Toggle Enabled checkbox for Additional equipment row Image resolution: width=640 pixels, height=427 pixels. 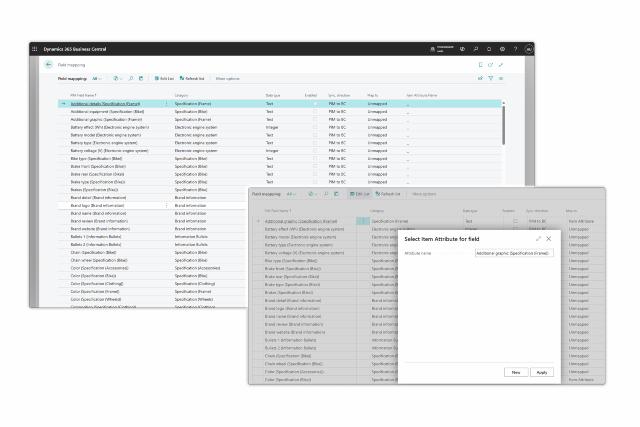point(315,111)
